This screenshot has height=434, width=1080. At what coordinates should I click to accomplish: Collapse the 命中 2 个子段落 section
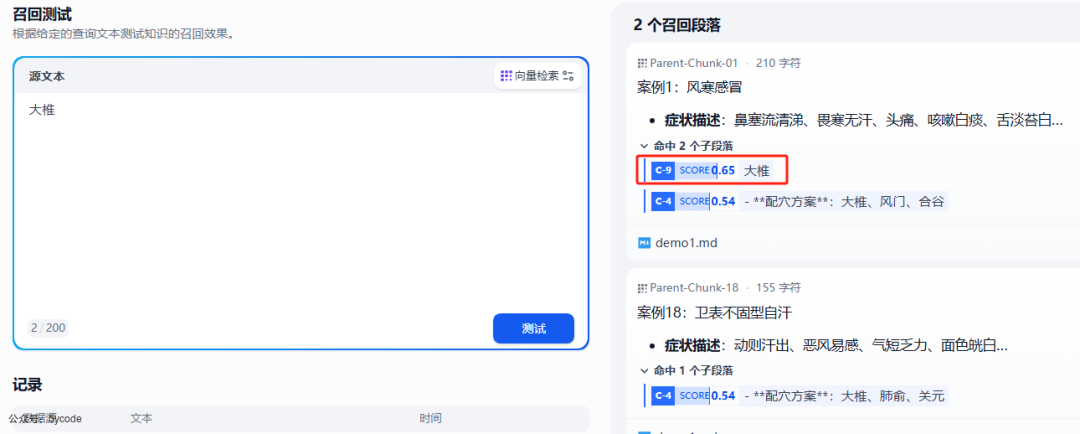coord(686,146)
